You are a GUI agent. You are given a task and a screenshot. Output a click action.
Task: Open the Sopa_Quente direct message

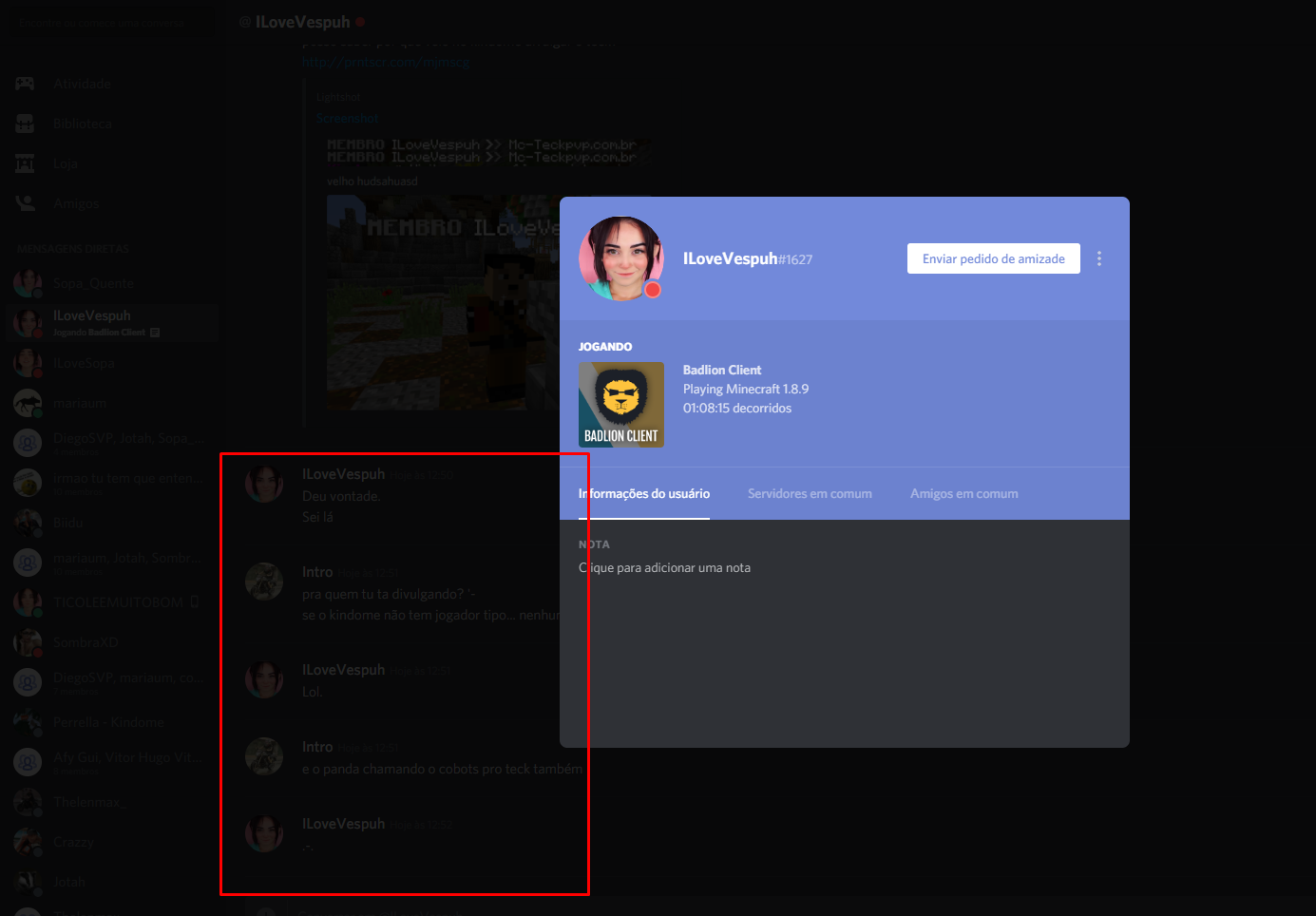click(112, 283)
